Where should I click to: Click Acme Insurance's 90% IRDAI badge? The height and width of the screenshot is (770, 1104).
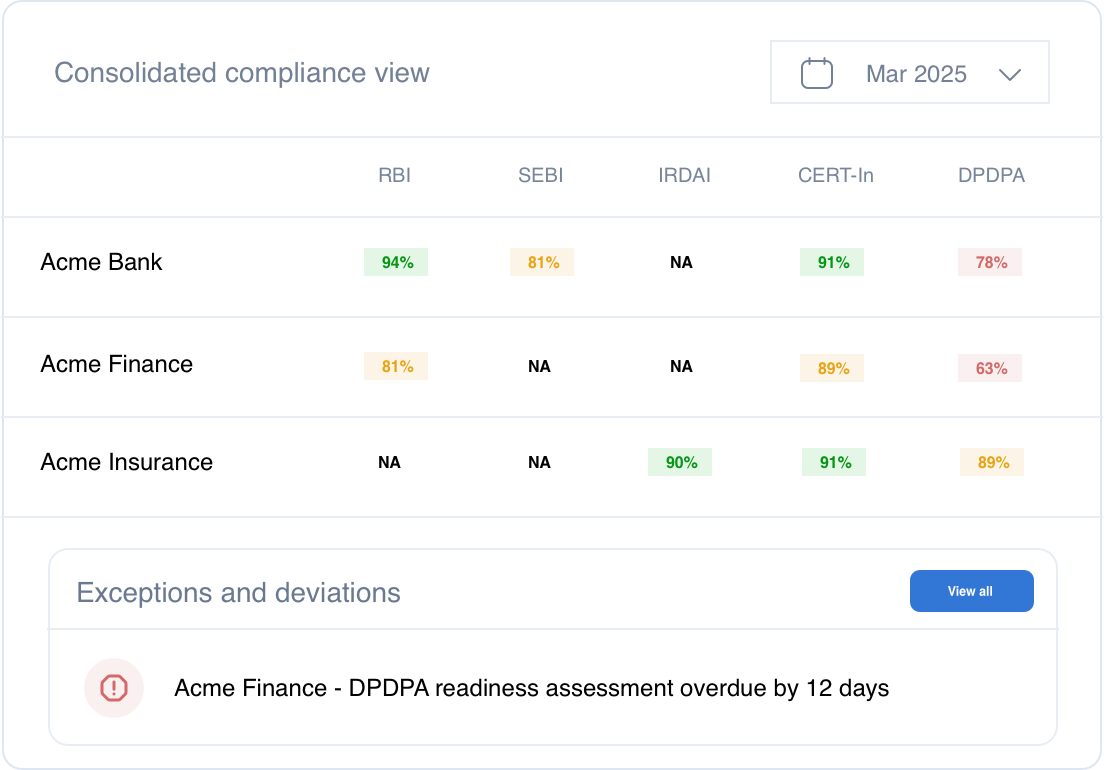680,462
